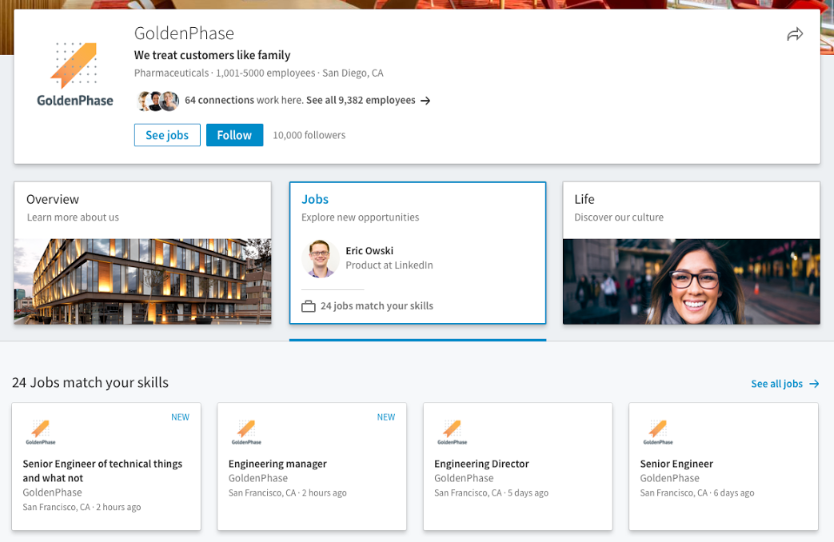
Task: Click the Pharmaceuticals industry text
Action: (171, 73)
